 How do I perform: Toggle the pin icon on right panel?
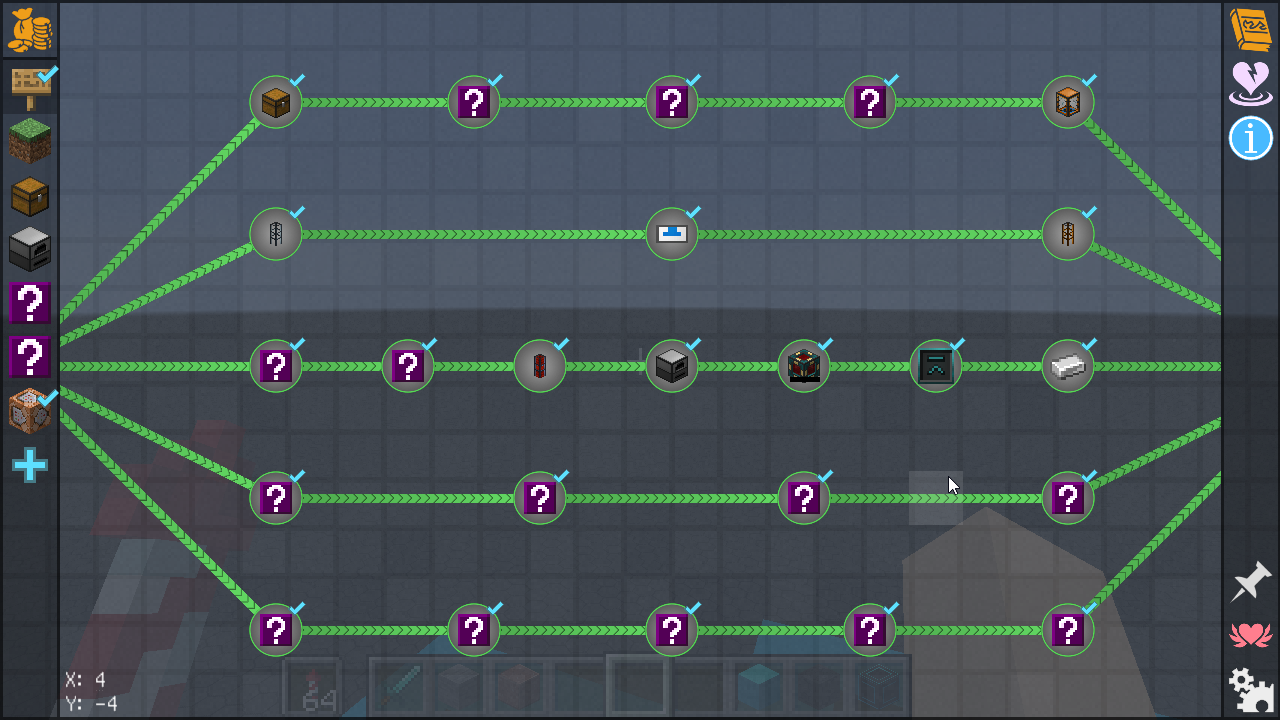click(x=1250, y=582)
